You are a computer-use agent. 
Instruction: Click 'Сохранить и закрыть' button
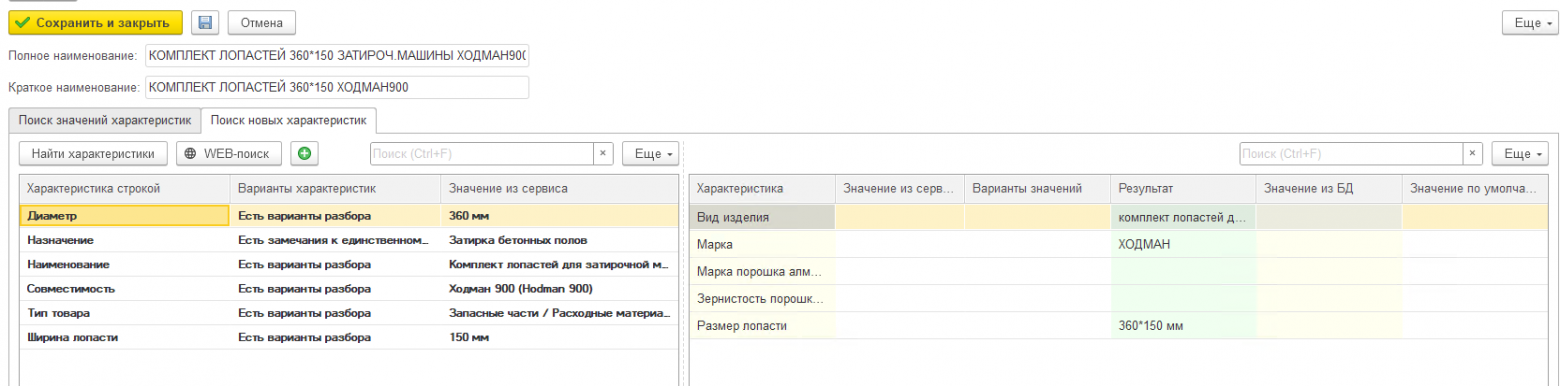[96, 22]
